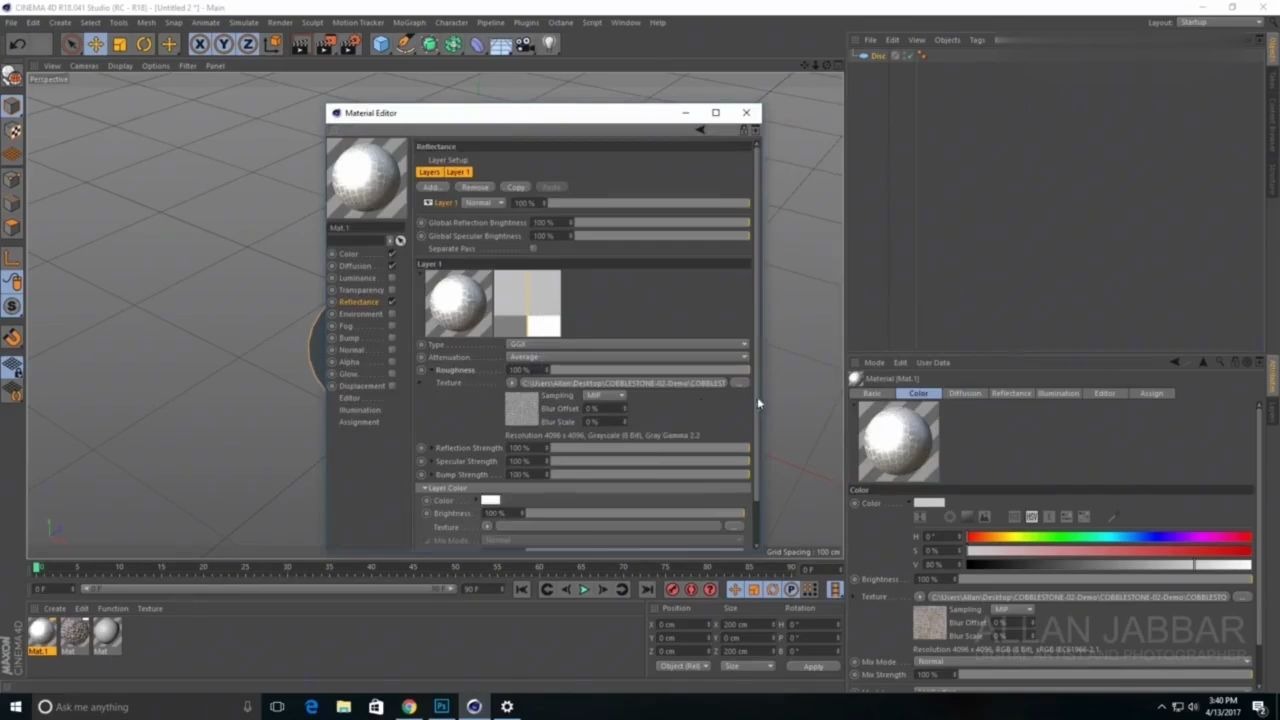Click the Remove layer button

click(475, 187)
